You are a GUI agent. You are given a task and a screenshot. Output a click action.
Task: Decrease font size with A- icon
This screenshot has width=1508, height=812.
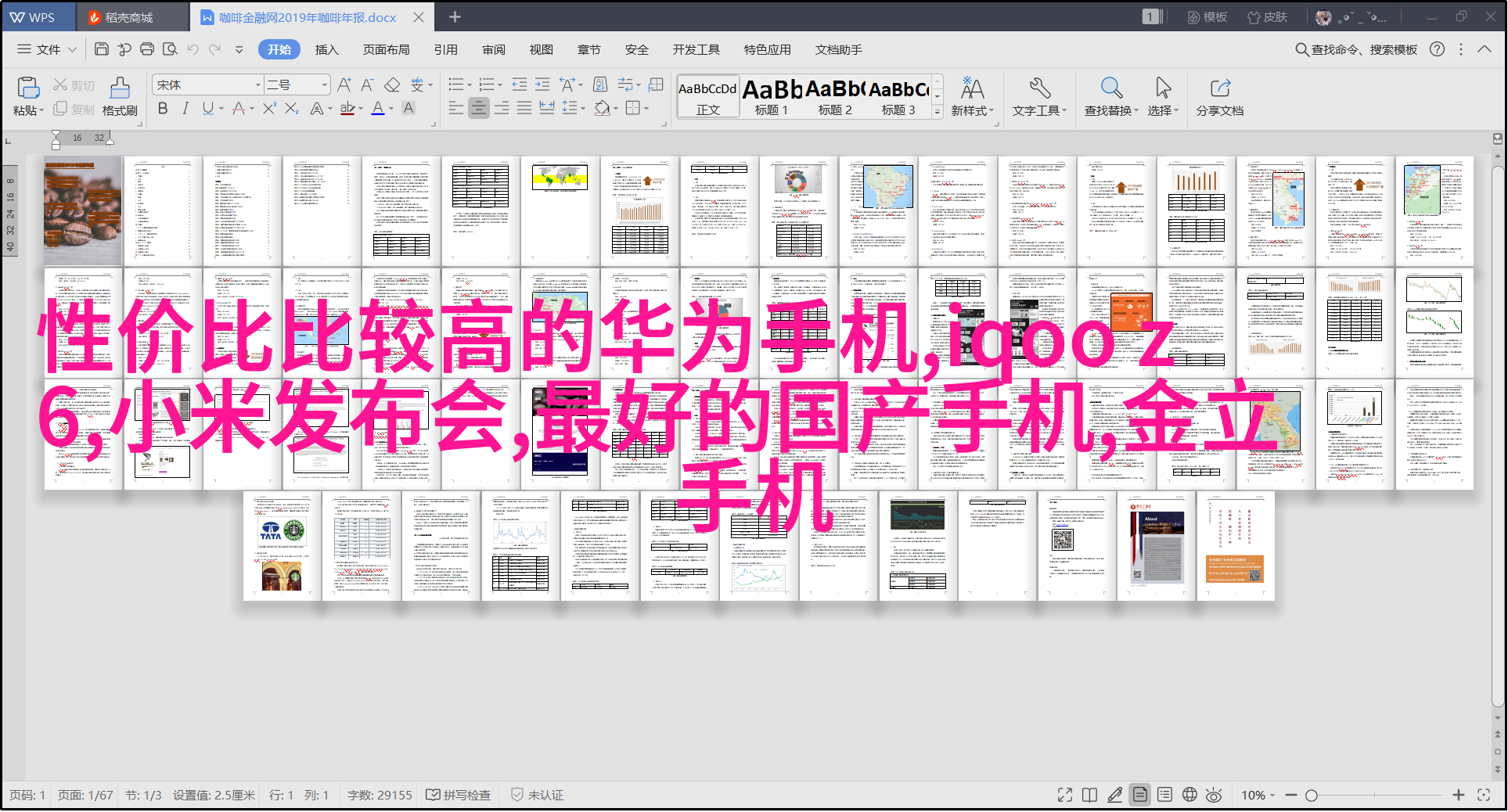(367, 84)
